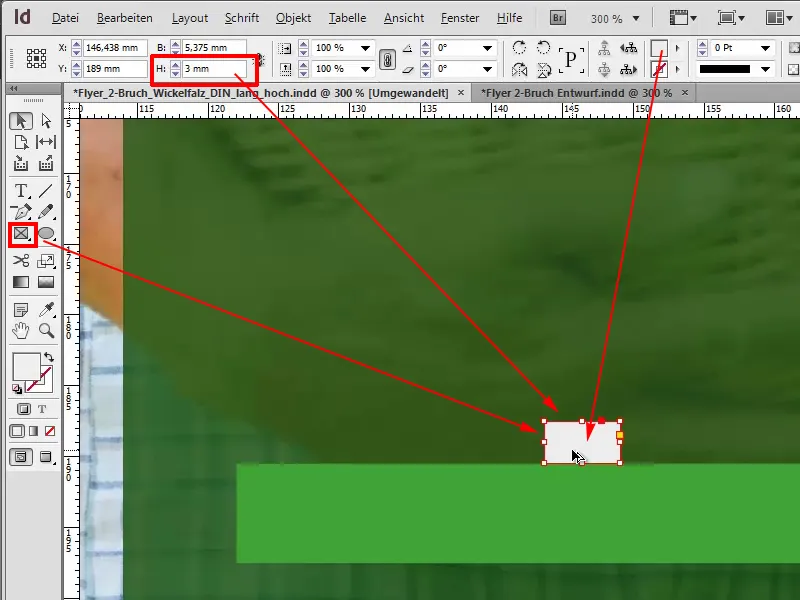Click flip vertical icon
800x600 pixels.
click(544, 69)
